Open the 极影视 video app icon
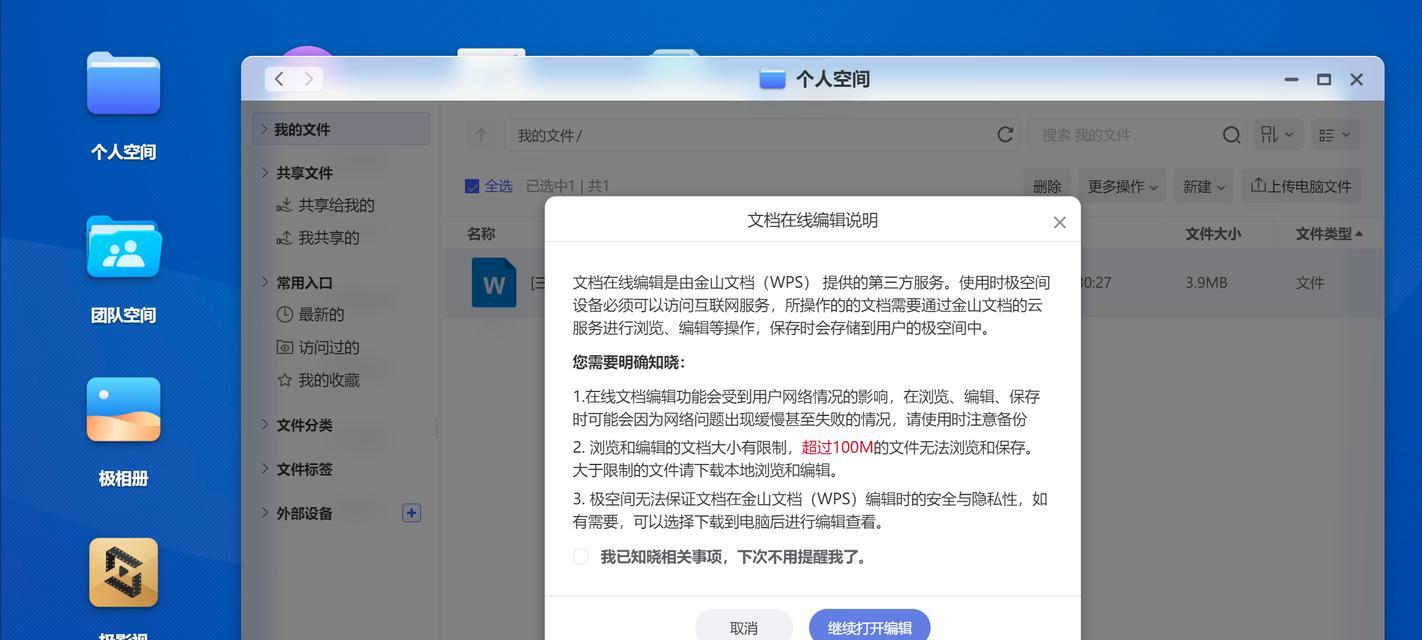Image resolution: width=1422 pixels, height=640 pixels. point(123,573)
